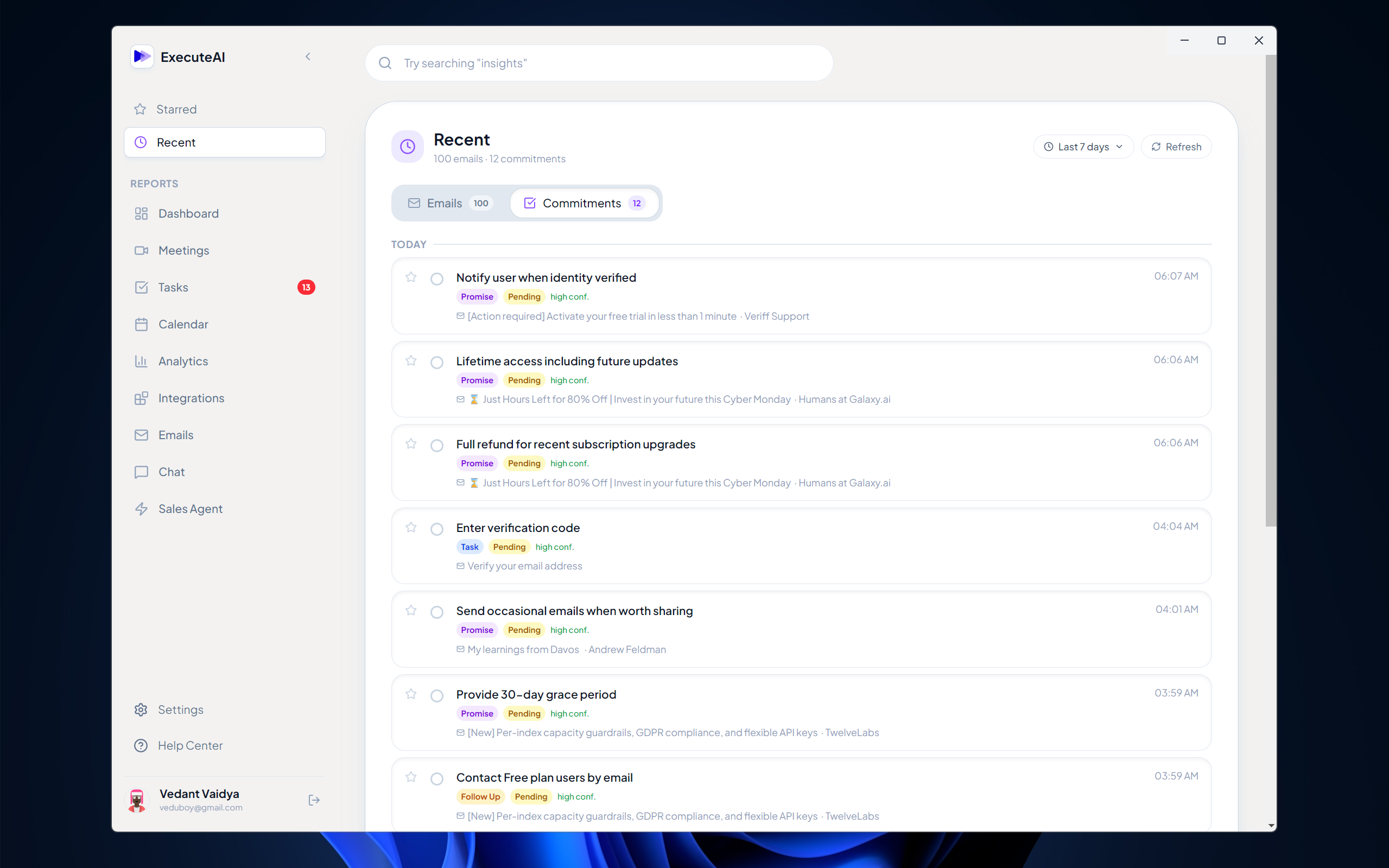Switch to the Emails tab

tap(450, 203)
